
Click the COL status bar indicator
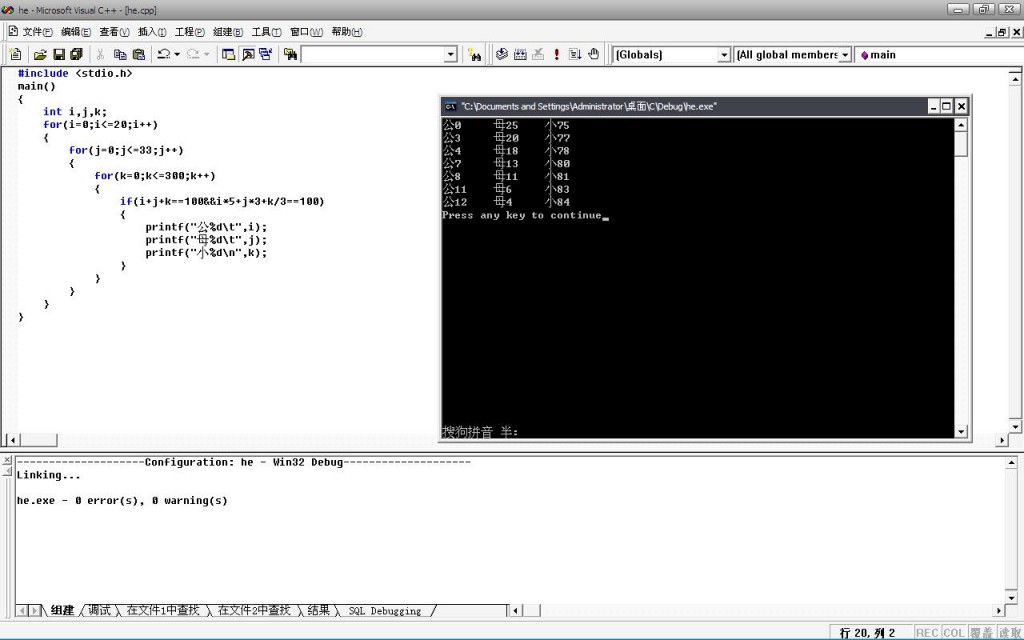pos(953,632)
